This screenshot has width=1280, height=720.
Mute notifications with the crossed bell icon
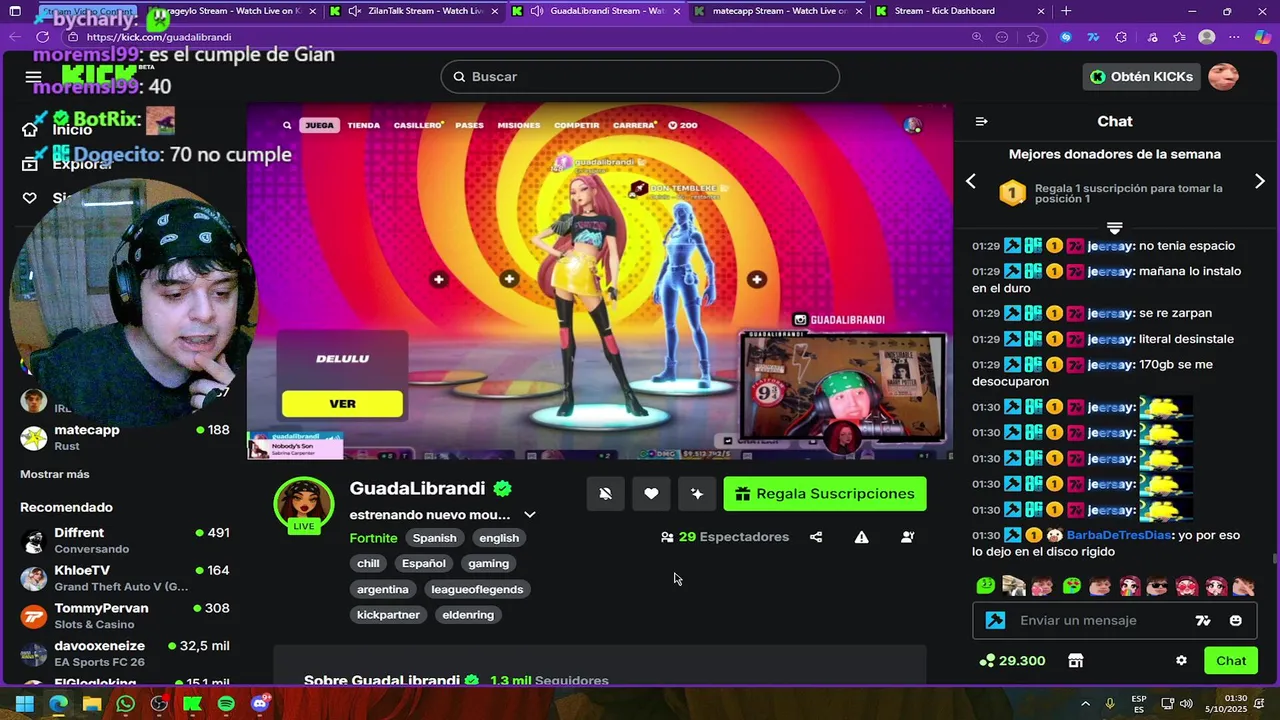click(x=605, y=494)
